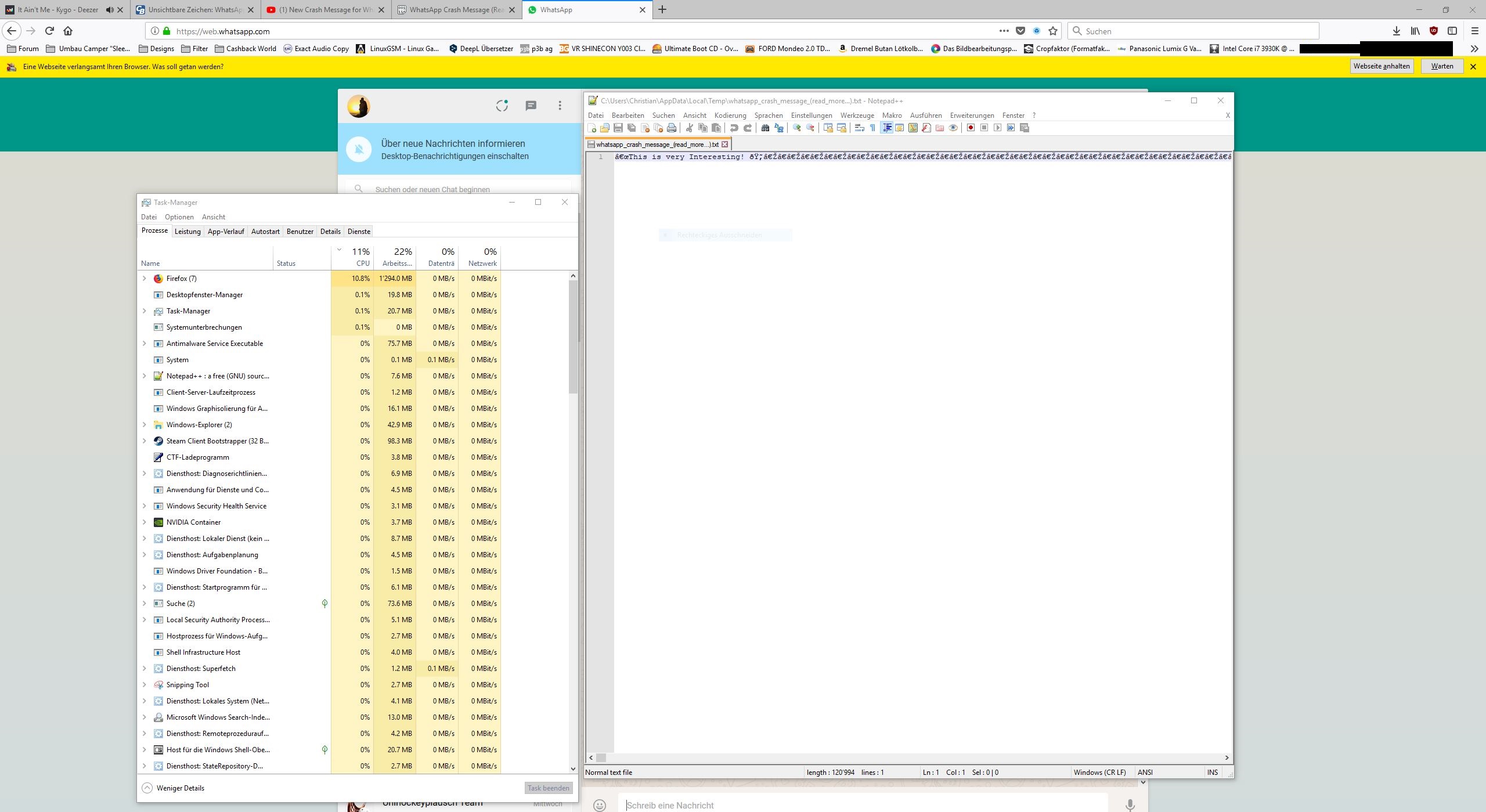Click the microphone icon in WhatsApp

[1130, 804]
